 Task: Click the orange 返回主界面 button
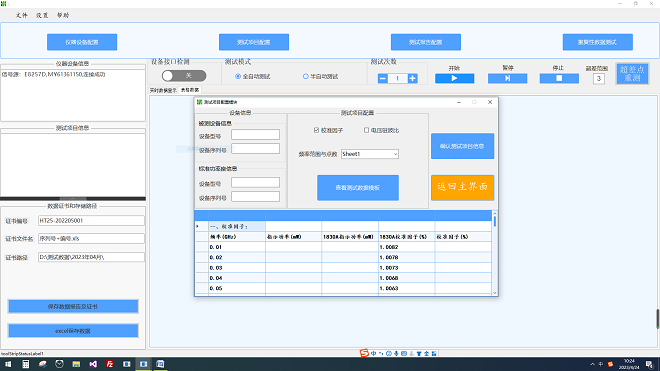[462, 187]
